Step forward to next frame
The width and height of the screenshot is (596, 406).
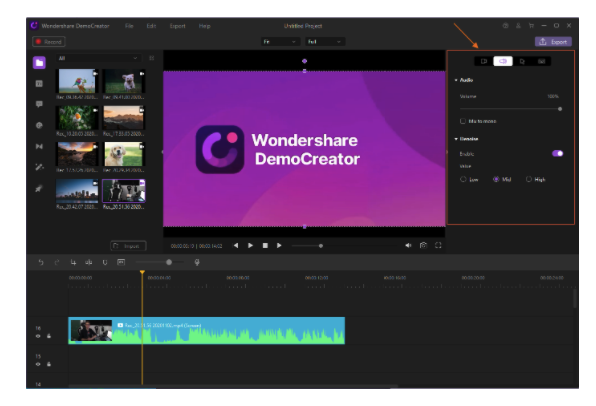[x=279, y=246]
